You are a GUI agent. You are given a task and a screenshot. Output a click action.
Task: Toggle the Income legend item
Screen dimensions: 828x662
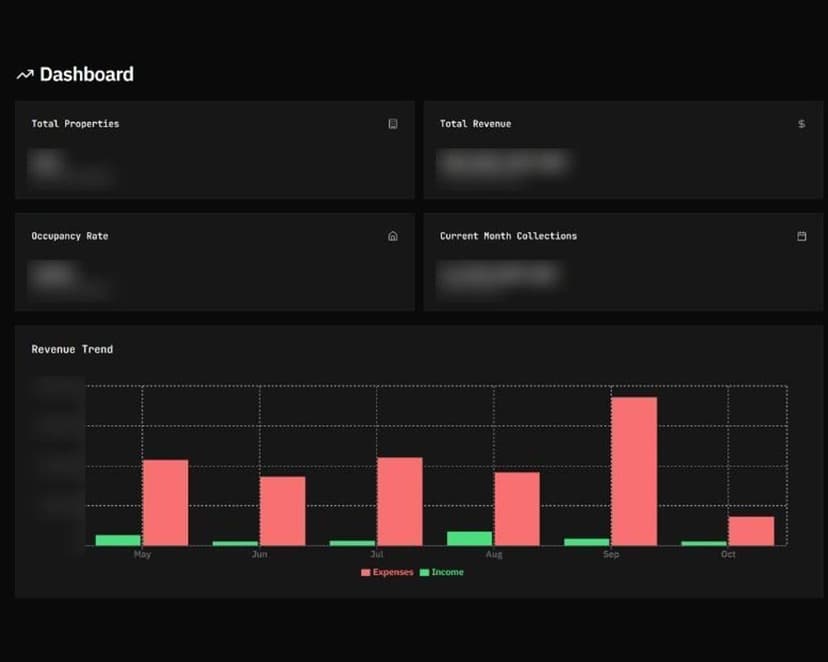coord(441,572)
